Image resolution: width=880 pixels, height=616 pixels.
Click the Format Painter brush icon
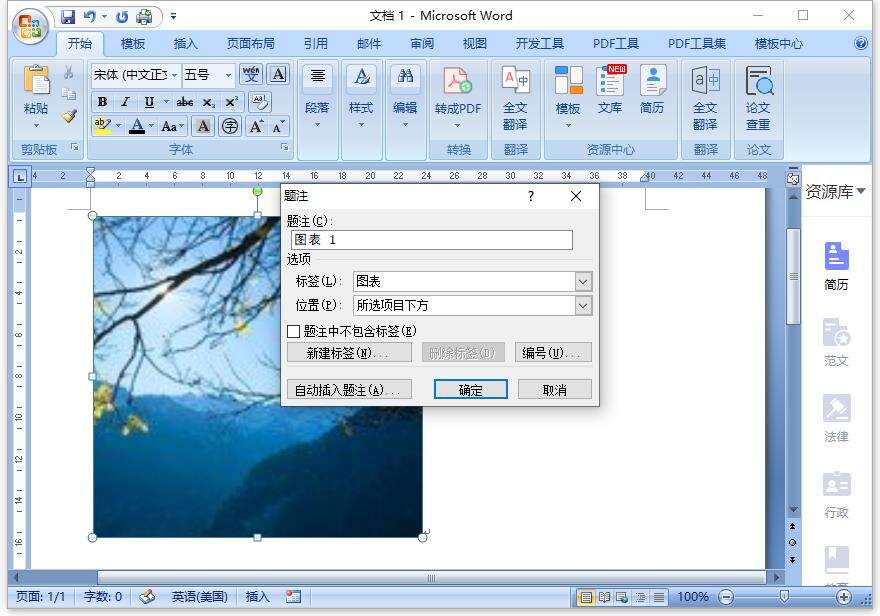pyautogui.click(x=69, y=117)
